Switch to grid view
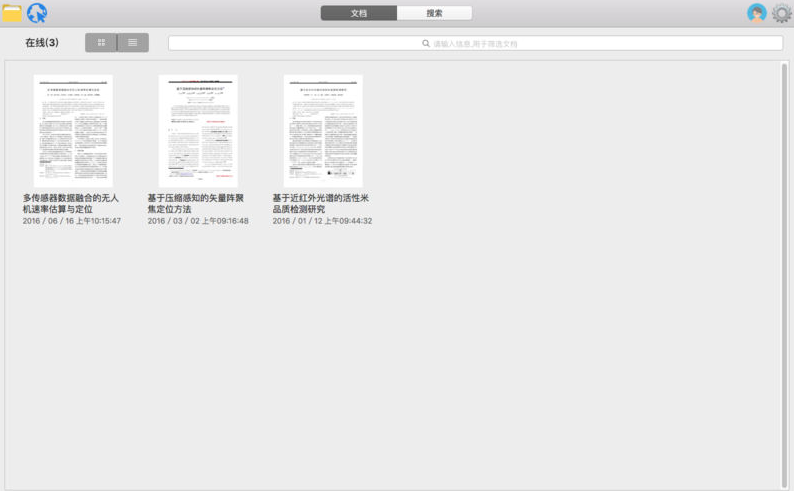This screenshot has width=794, height=491. [101, 43]
